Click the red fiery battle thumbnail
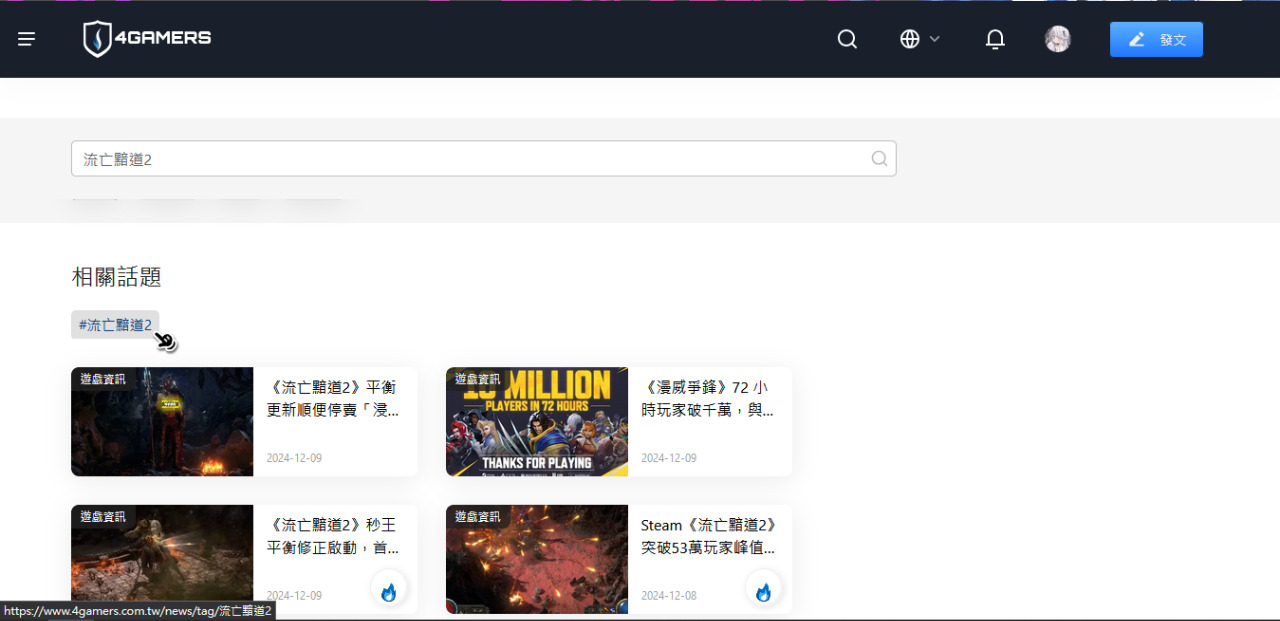Image resolution: width=1280 pixels, height=621 pixels. [537, 560]
